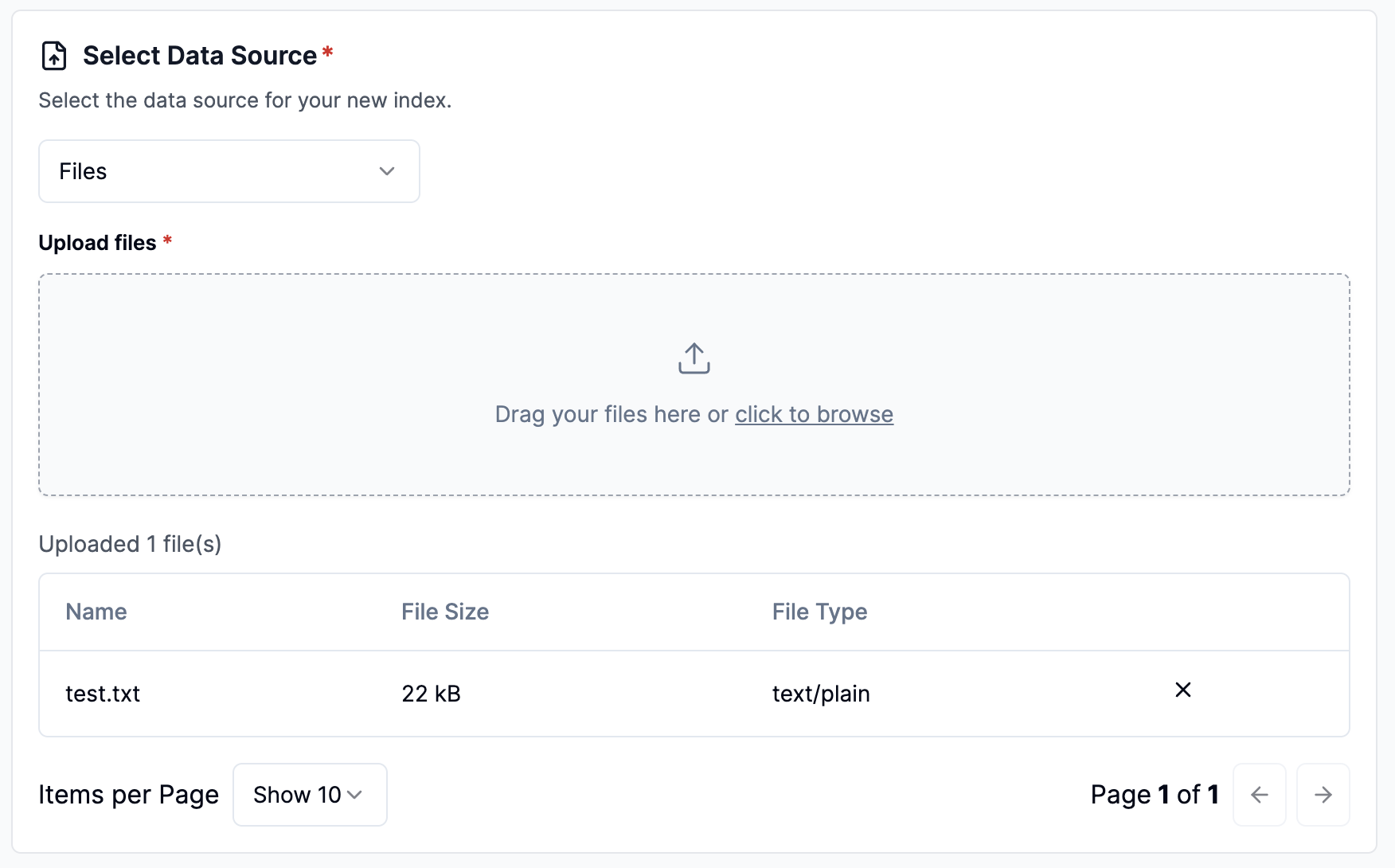Click the File Type column header
1395x868 pixels.
(819, 612)
